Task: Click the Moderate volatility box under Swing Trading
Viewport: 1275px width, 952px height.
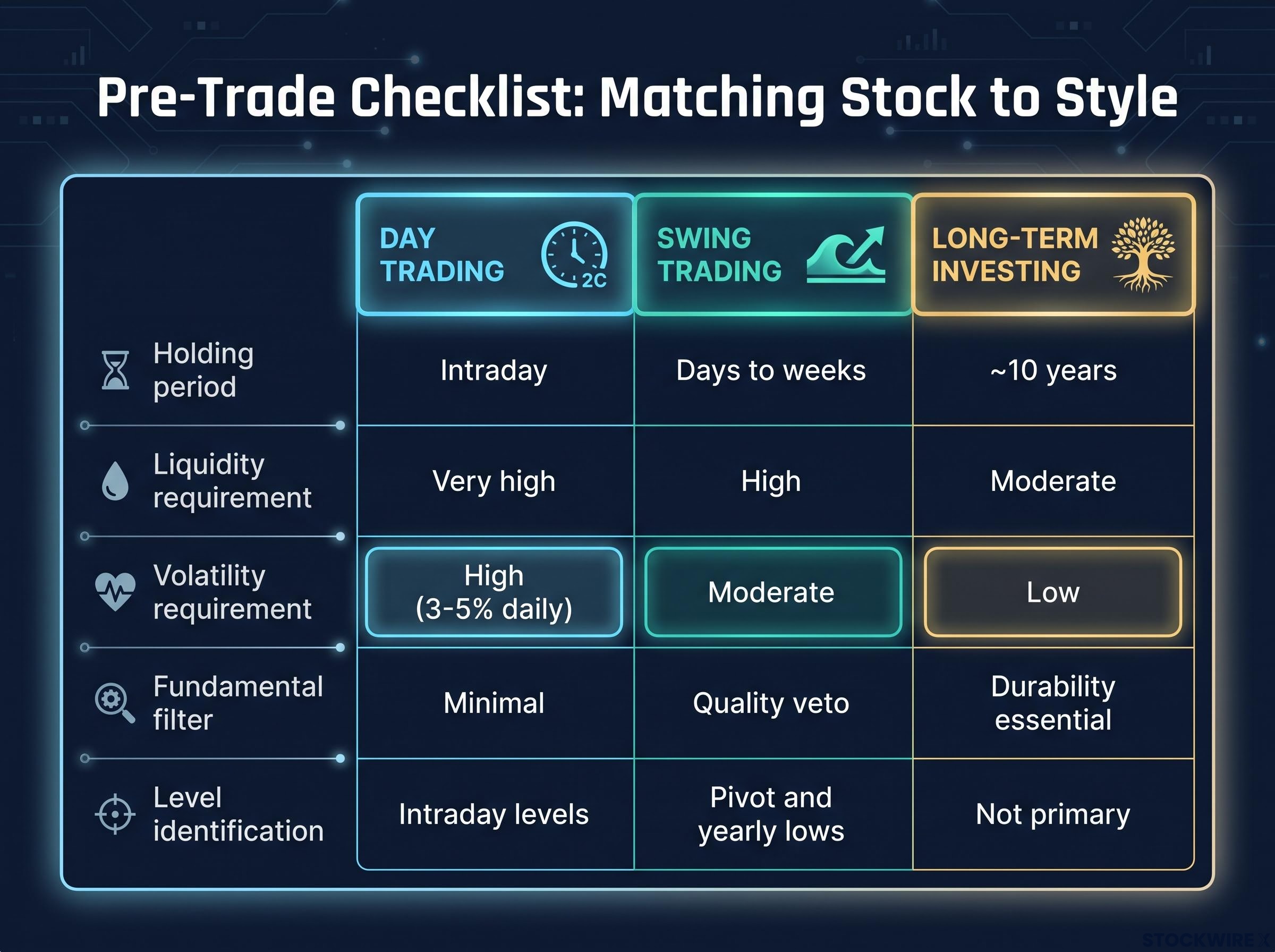Action: click(x=773, y=592)
